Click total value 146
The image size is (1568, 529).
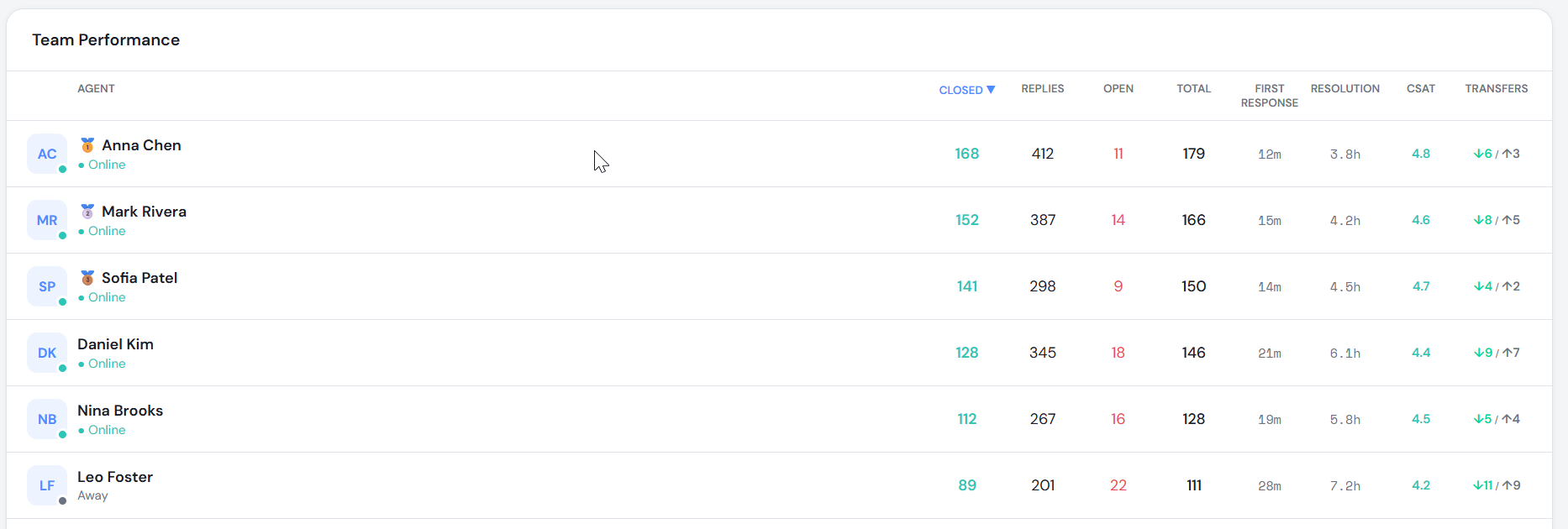click(x=1194, y=353)
